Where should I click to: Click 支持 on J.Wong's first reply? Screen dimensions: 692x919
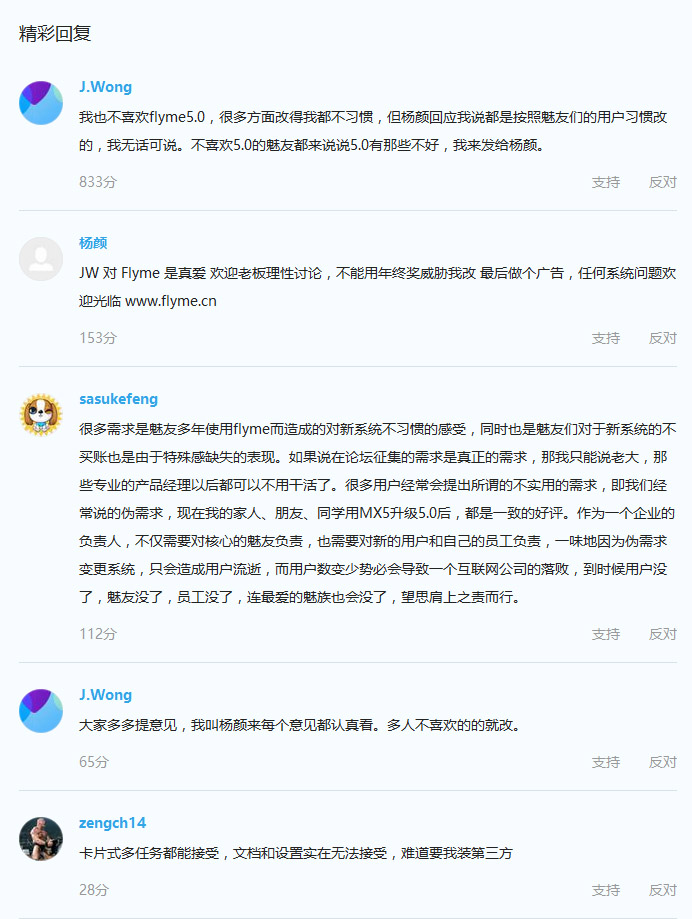click(x=606, y=183)
